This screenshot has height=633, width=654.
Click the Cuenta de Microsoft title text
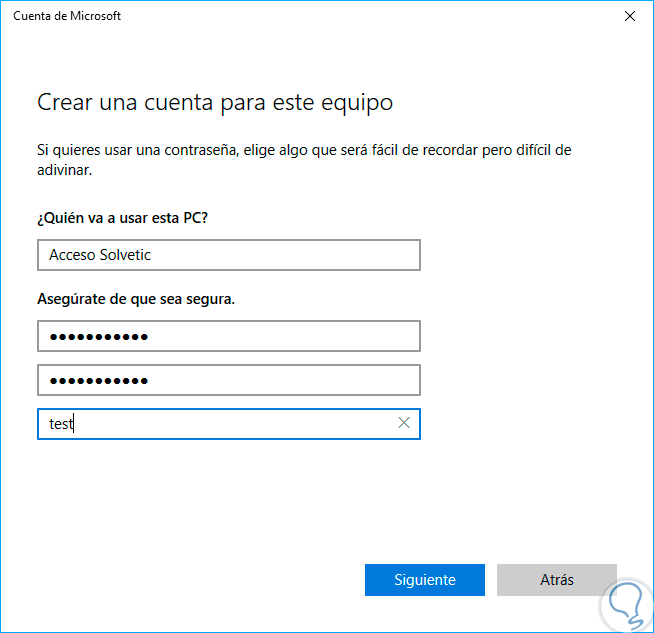(x=67, y=16)
